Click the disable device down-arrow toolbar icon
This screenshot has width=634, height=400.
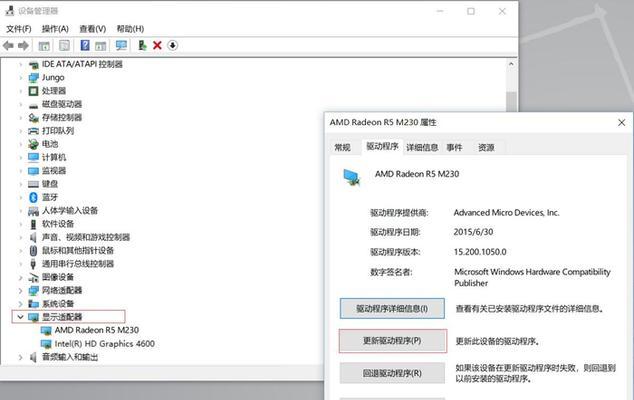click(172, 45)
